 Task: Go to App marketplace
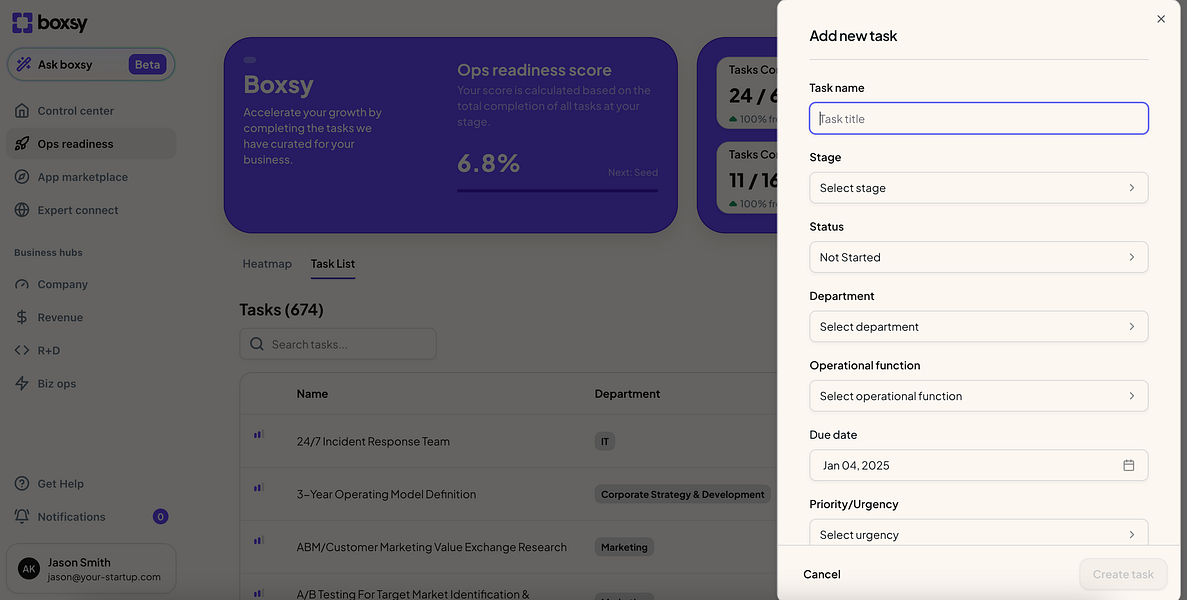[91, 177]
